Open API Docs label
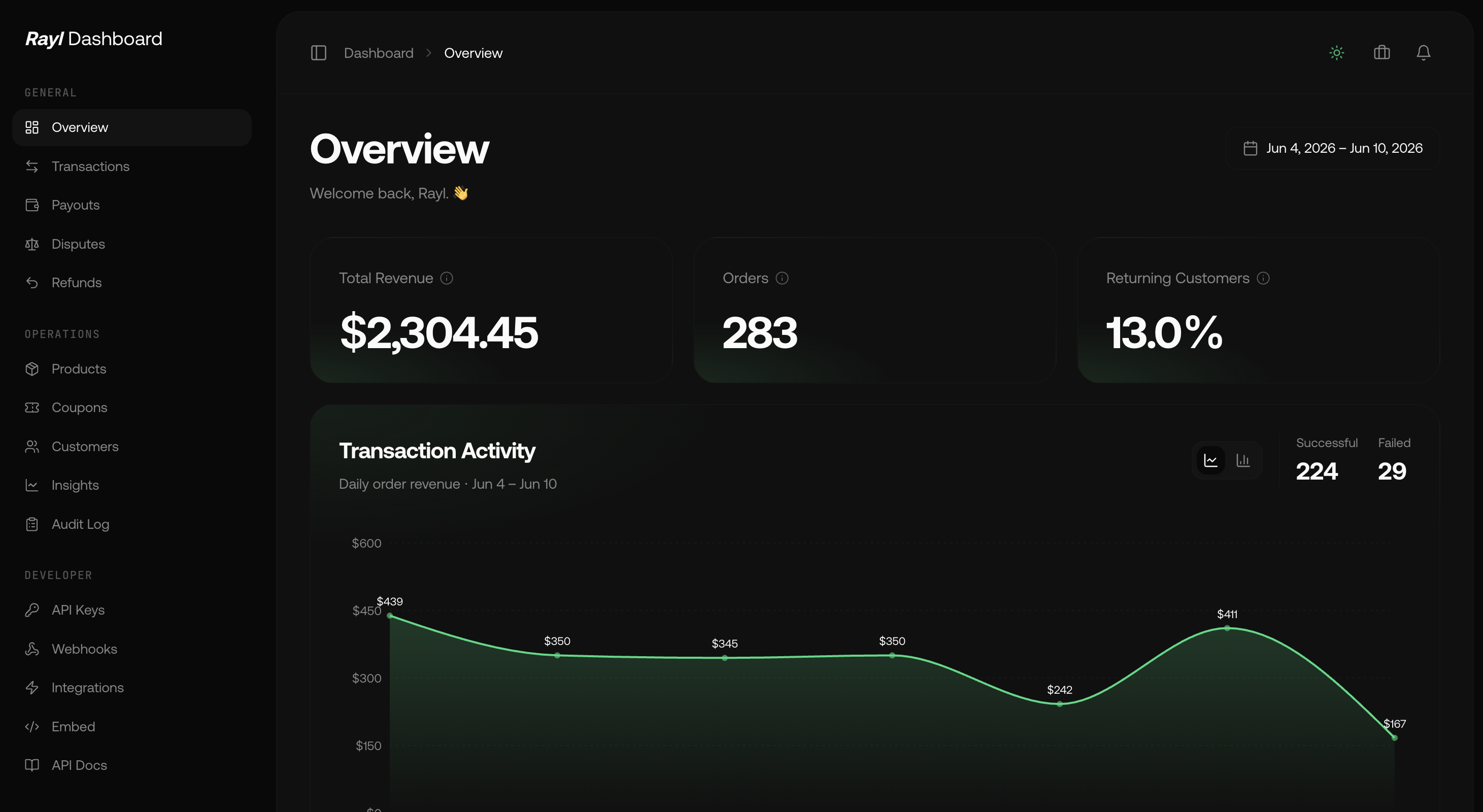The image size is (1483, 812). (x=80, y=765)
